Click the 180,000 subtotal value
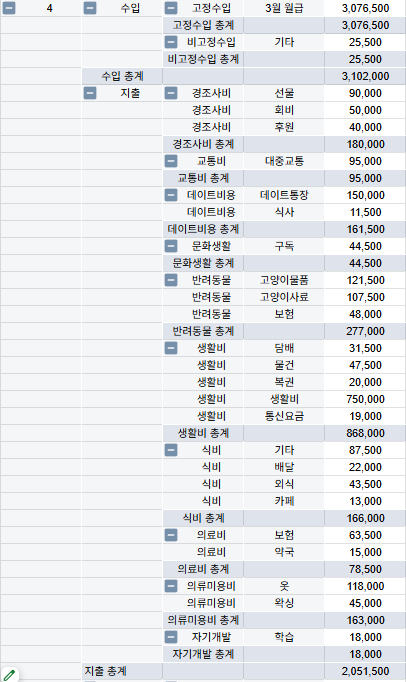Screen dimensions: 406x682 click(365, 144)
